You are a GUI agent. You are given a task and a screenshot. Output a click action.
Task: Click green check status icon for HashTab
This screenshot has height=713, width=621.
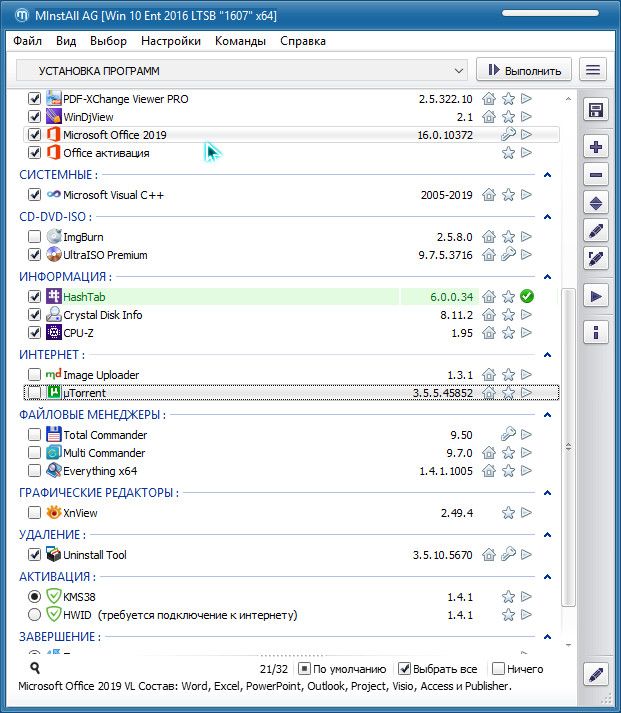point(526,296)
